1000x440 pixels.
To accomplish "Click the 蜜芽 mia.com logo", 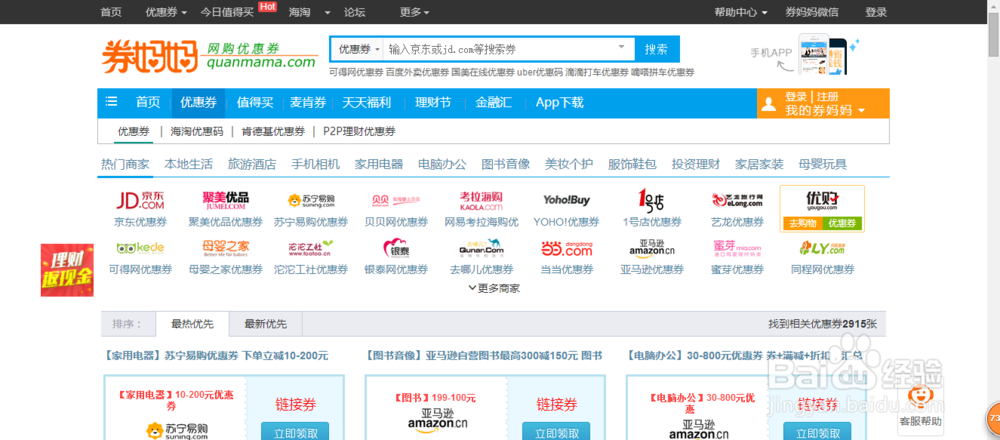I will pos(737,247).
